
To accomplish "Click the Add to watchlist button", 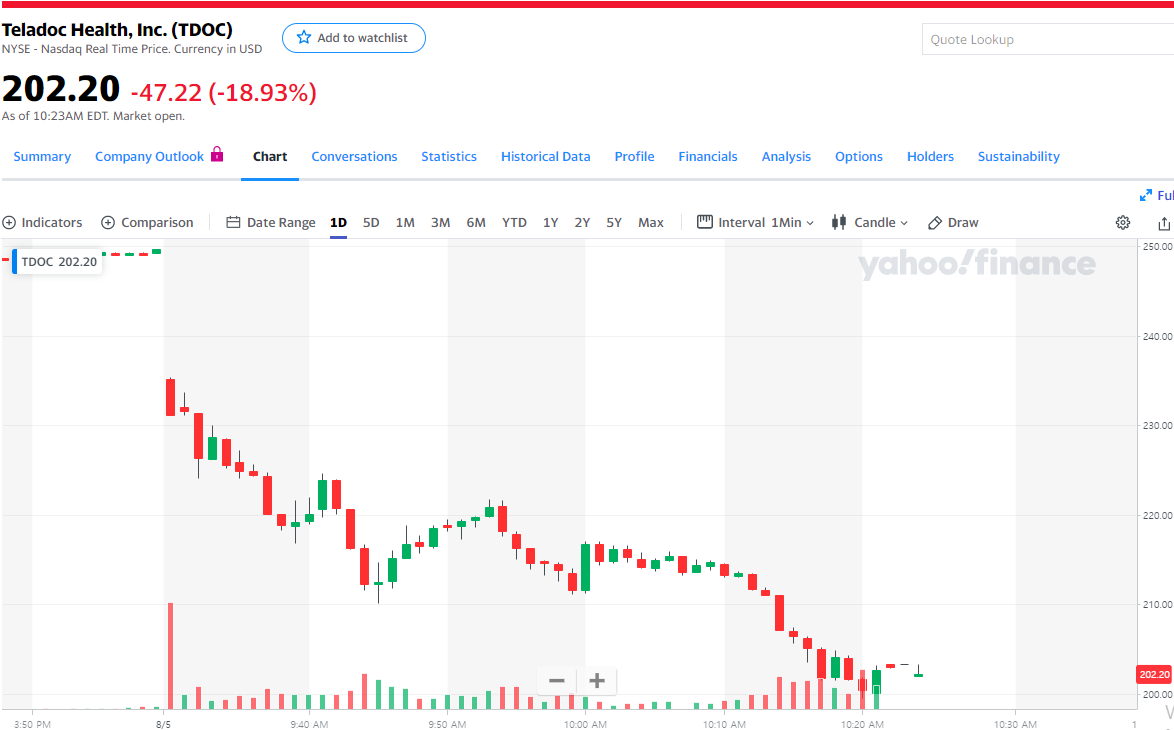I will coord(354,38).
